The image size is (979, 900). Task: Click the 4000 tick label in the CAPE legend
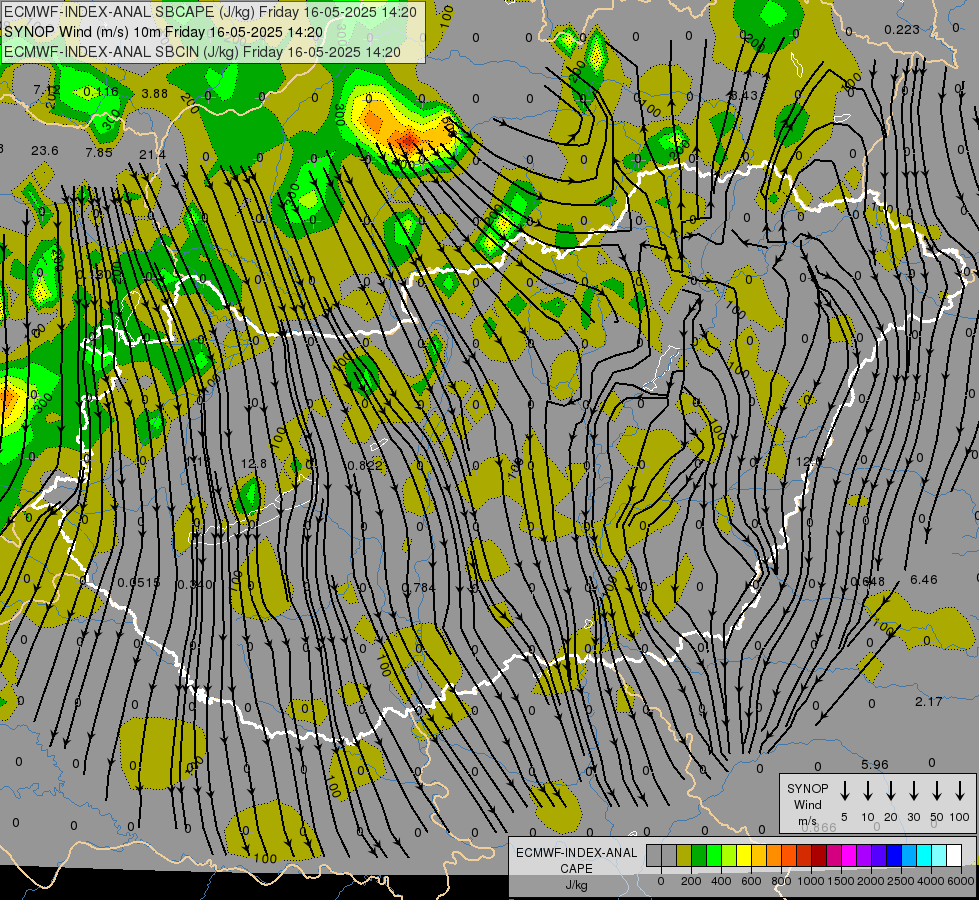coord(931,881)
